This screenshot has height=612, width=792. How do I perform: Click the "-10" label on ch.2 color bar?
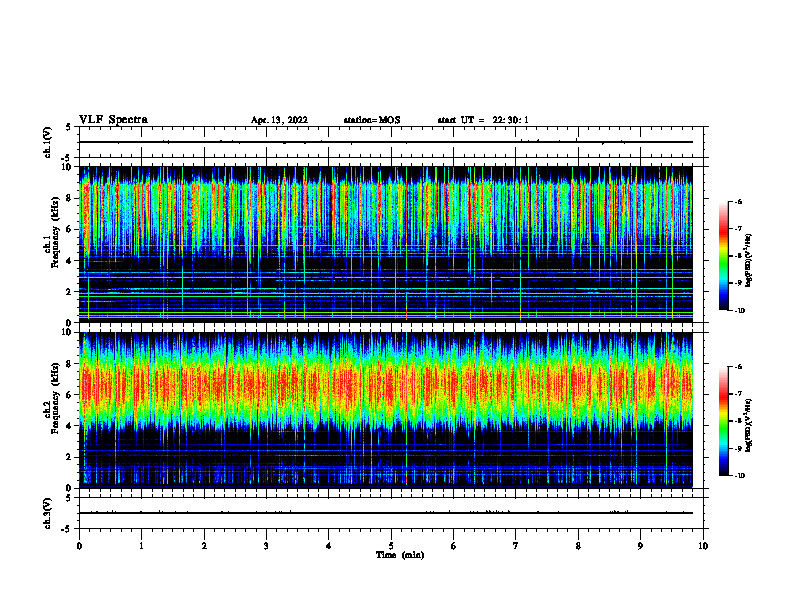[x=739, y=476]
